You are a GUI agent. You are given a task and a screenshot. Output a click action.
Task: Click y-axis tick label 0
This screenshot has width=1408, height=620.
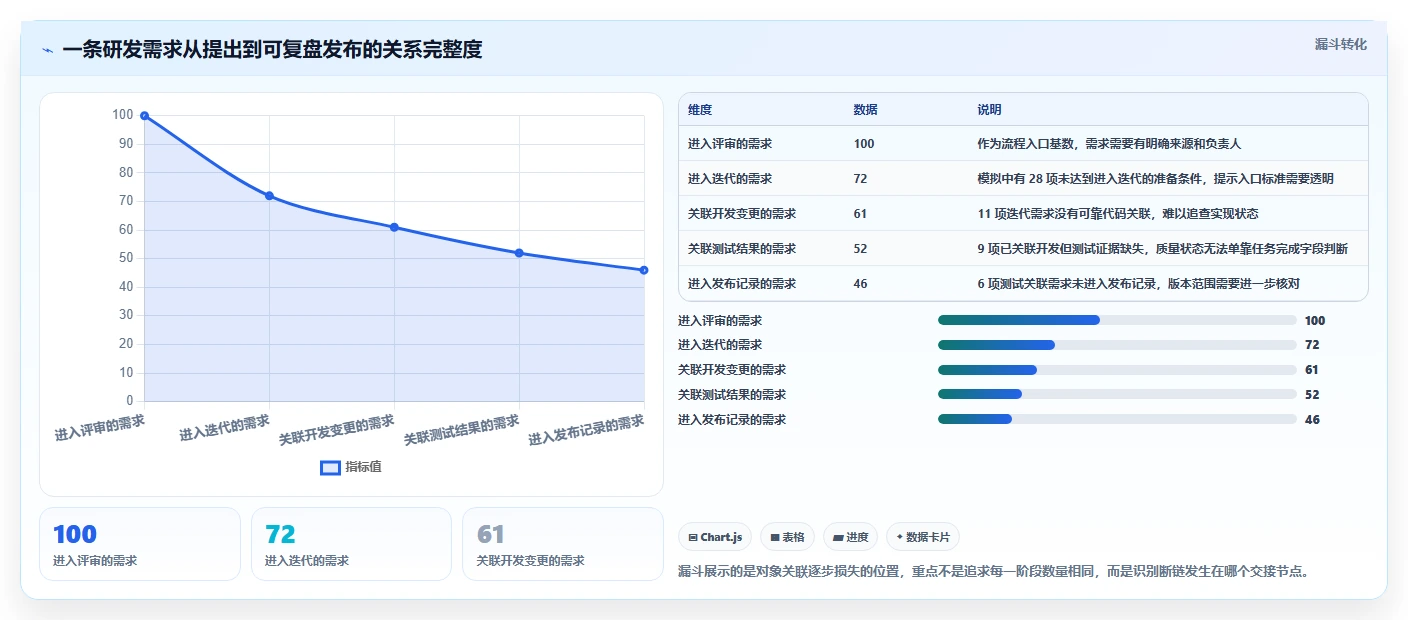pos(130,401)
